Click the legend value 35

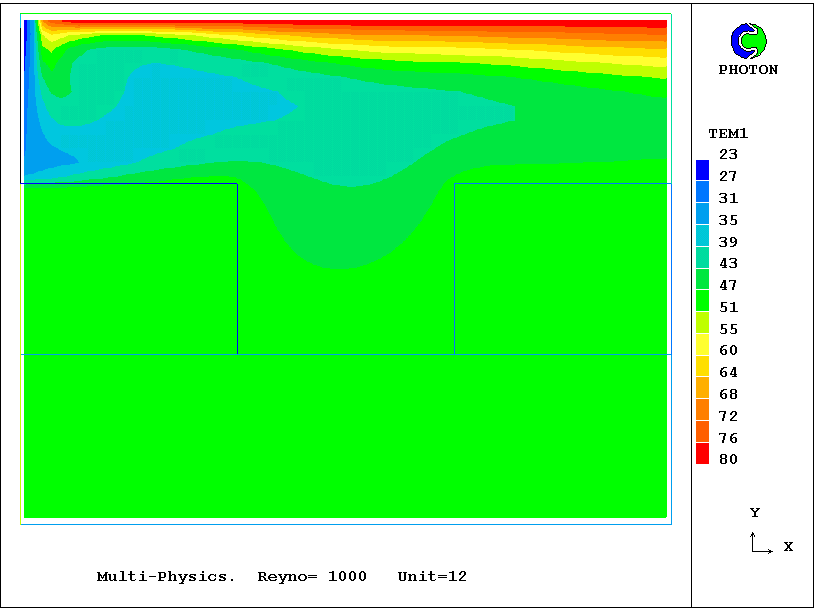tap(728, 220)
